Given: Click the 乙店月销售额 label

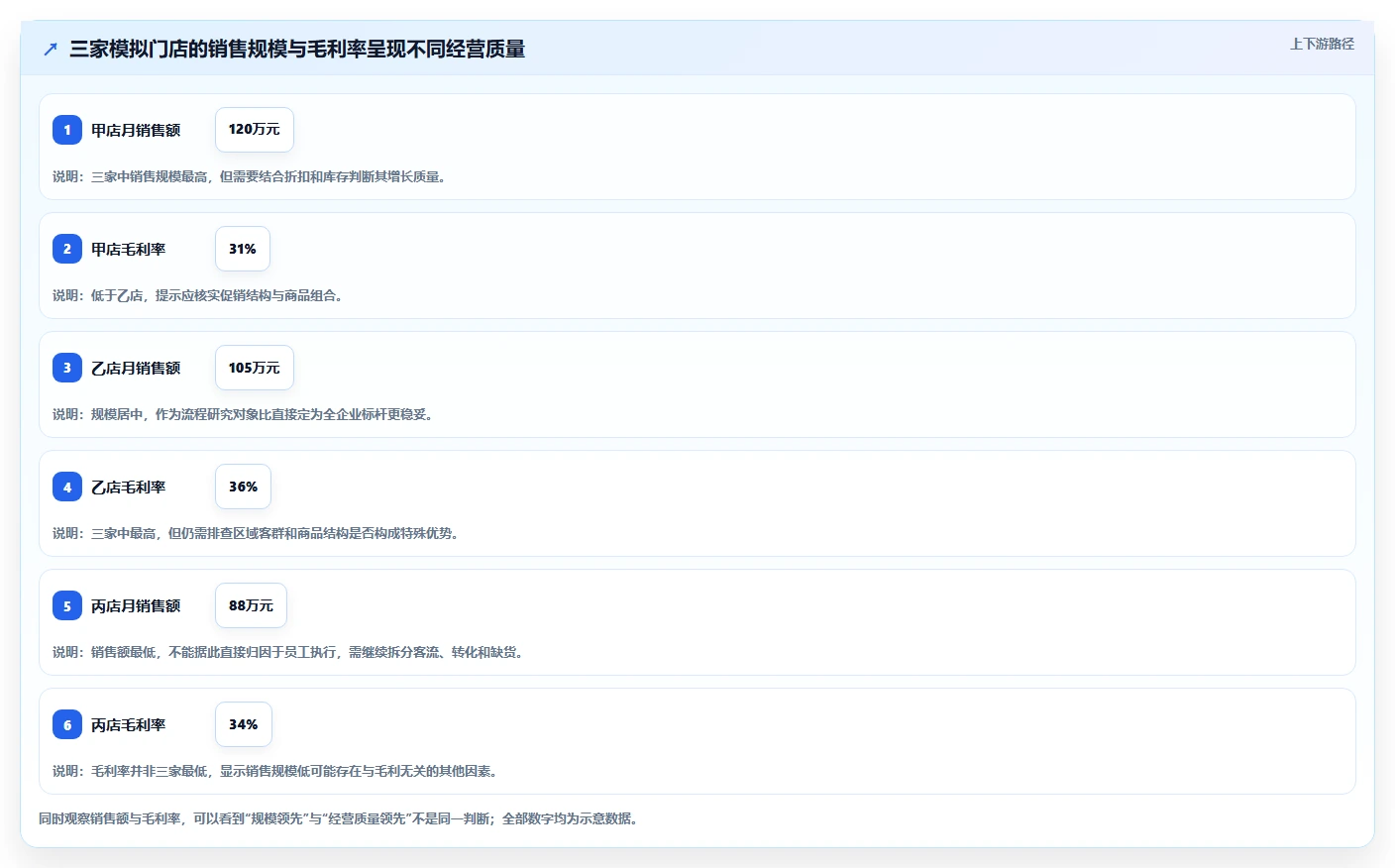Looking at the screenshot, I should click(x=136, y=368).
